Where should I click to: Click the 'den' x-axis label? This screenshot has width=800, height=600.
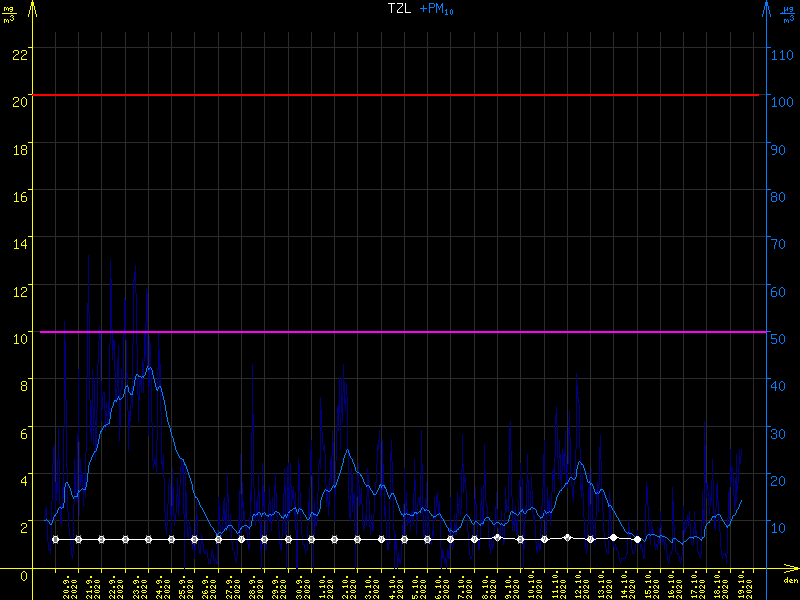point(790,581)
